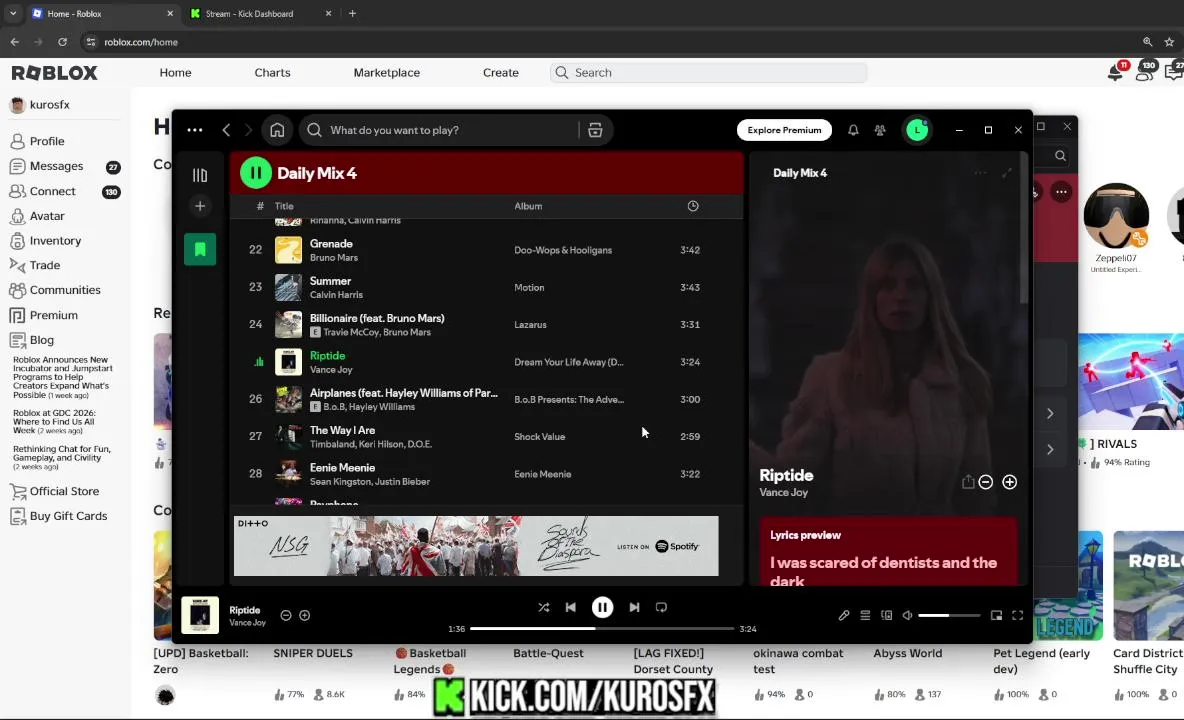Share Riptide from now playing panel
Viewport: 1184px width, 720px height.
[x=968, y=482]
